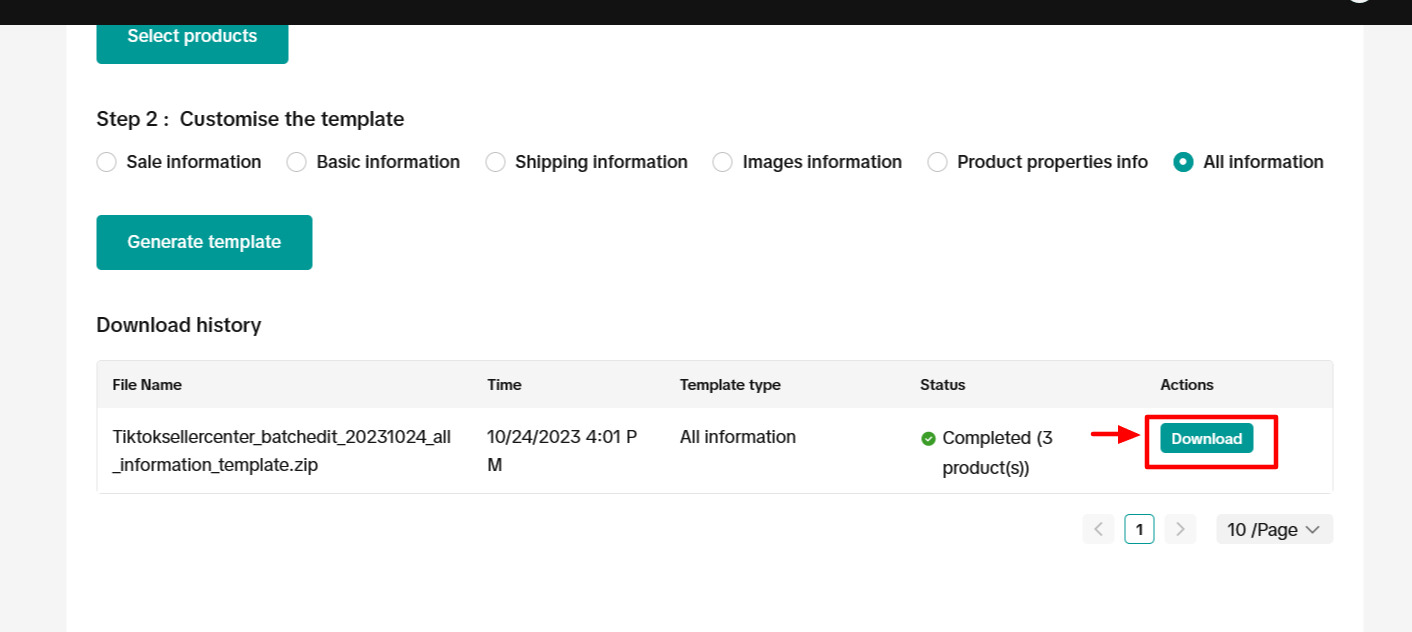Select the All information radio button
The image size is (1412, 632).
(1184, 162)
